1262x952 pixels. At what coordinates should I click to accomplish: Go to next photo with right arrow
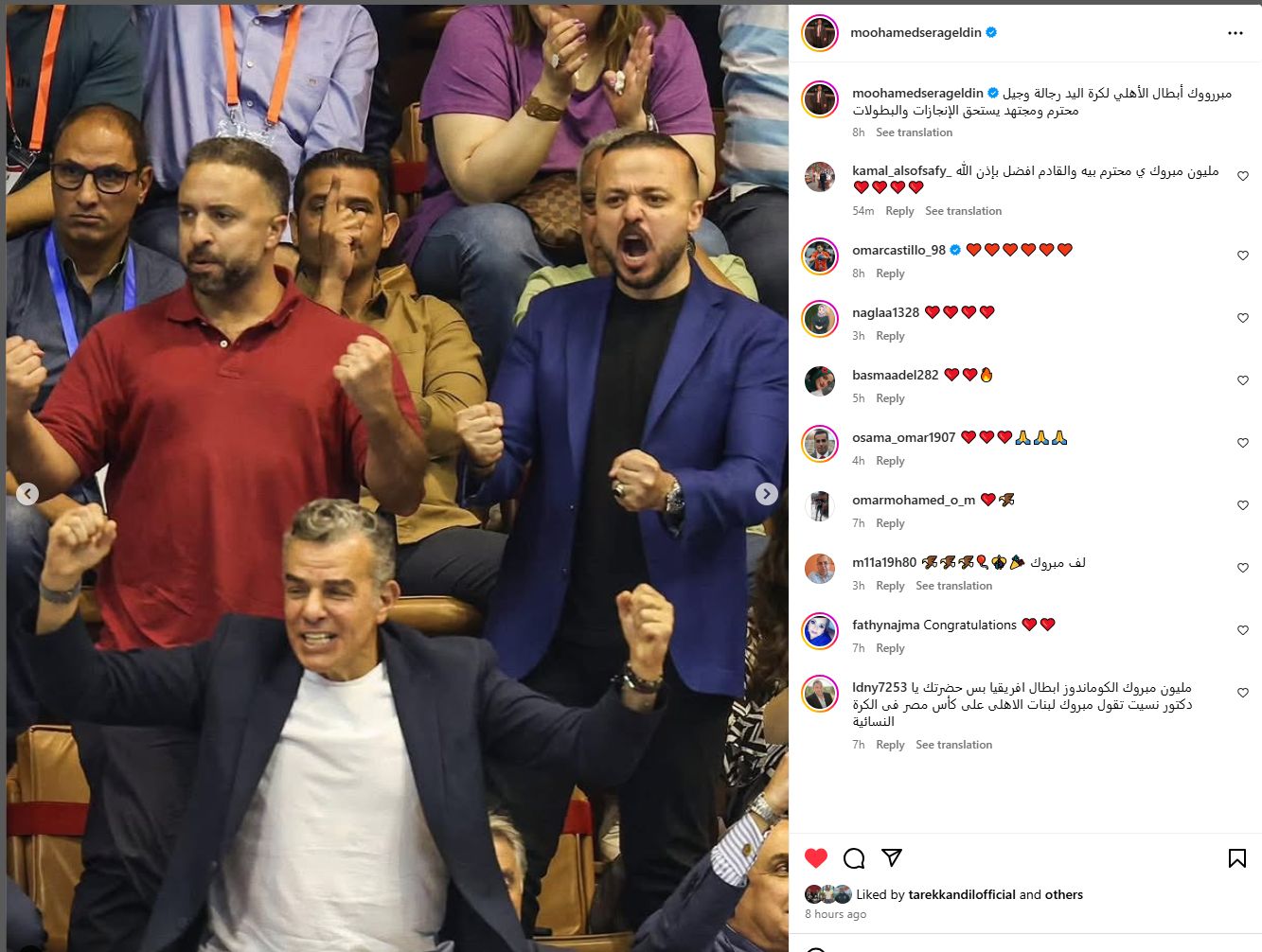tap(767, 494)
